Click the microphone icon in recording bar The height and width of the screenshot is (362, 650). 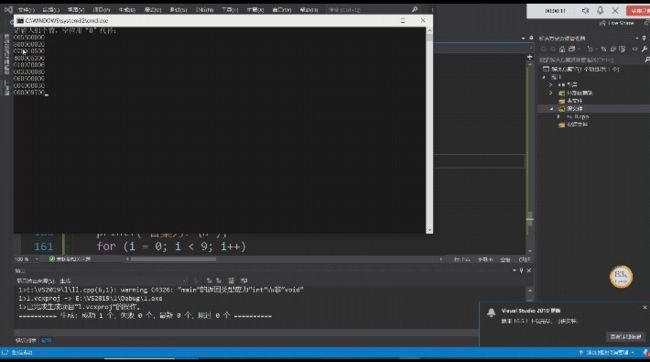point(600,10)
